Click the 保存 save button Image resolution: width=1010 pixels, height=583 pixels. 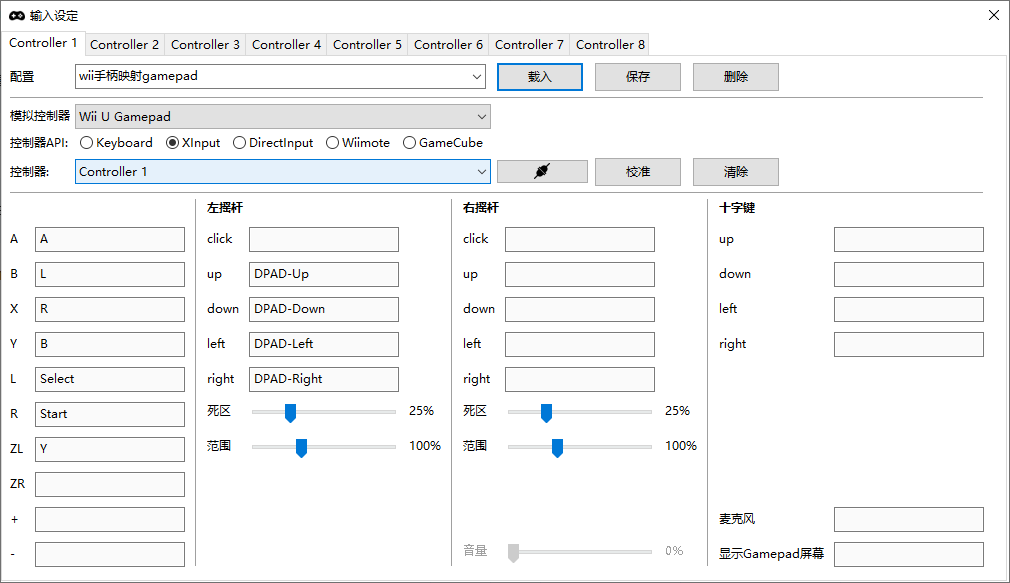(x=638, y=77)
